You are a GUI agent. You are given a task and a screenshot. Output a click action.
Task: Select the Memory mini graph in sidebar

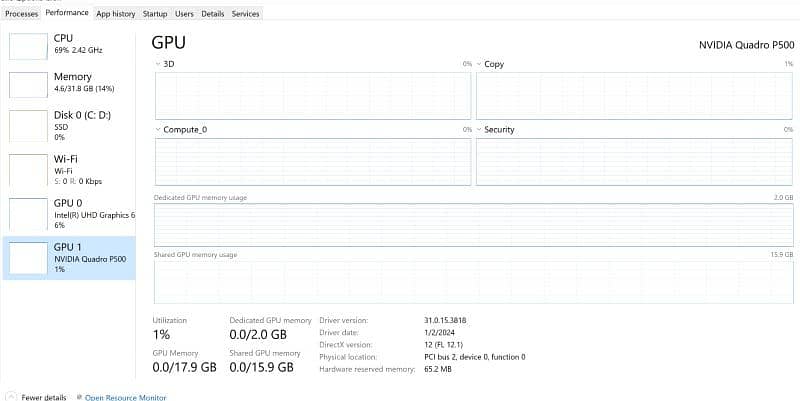click(28, 84)
